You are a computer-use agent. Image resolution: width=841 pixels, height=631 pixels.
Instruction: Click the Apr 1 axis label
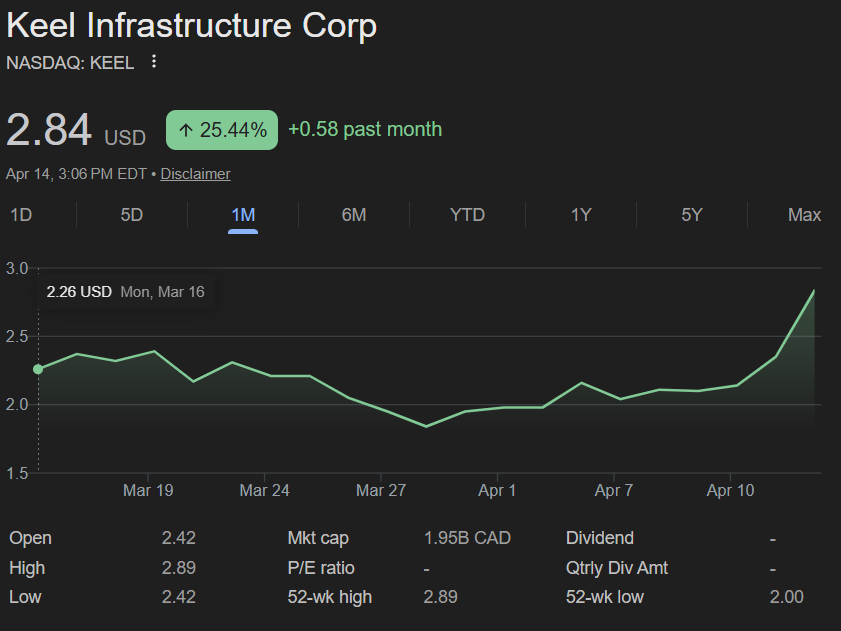[x=497, y=490]
